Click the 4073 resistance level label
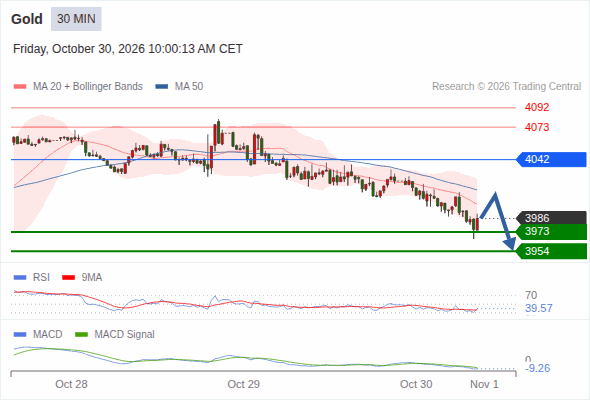Screen dimensions: 590x400 click(537, 127)
